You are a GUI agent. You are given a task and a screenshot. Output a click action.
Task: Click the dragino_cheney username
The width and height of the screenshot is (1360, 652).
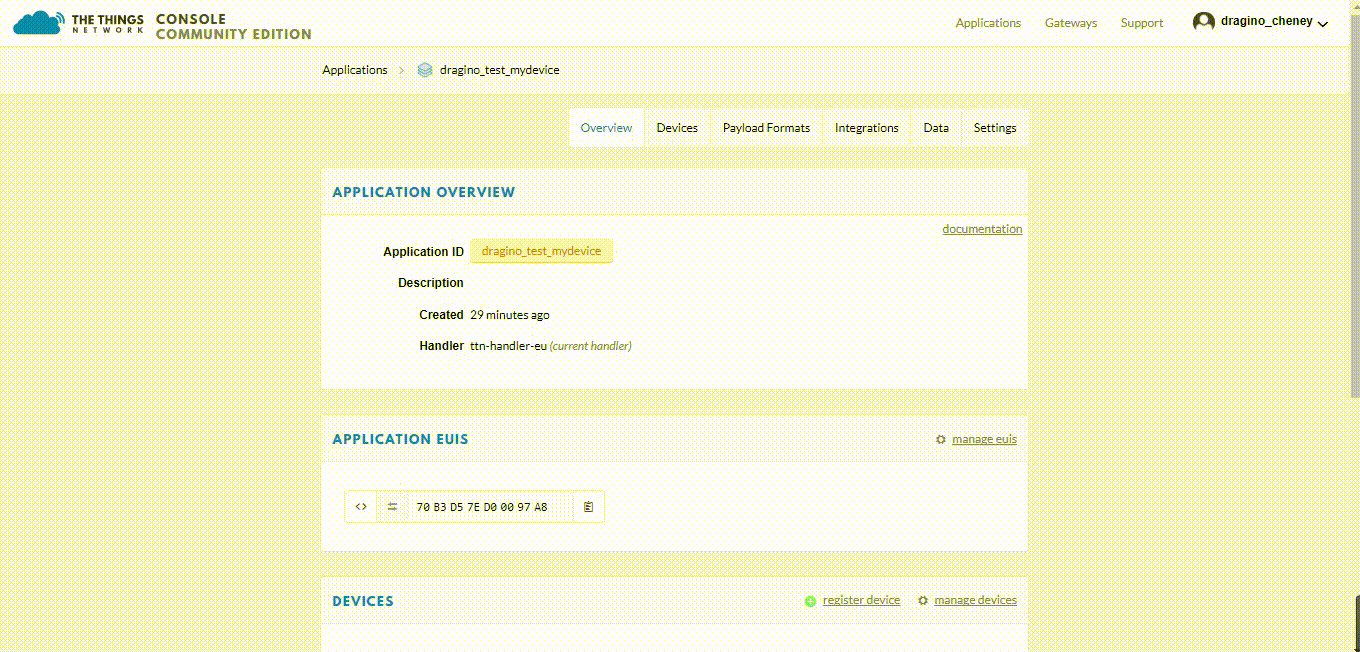pos(1267,21)
